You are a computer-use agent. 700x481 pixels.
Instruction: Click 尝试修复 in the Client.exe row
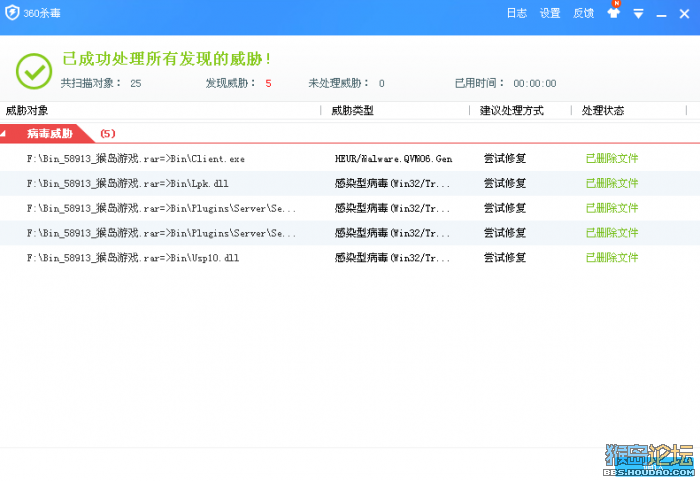(505, 159)
